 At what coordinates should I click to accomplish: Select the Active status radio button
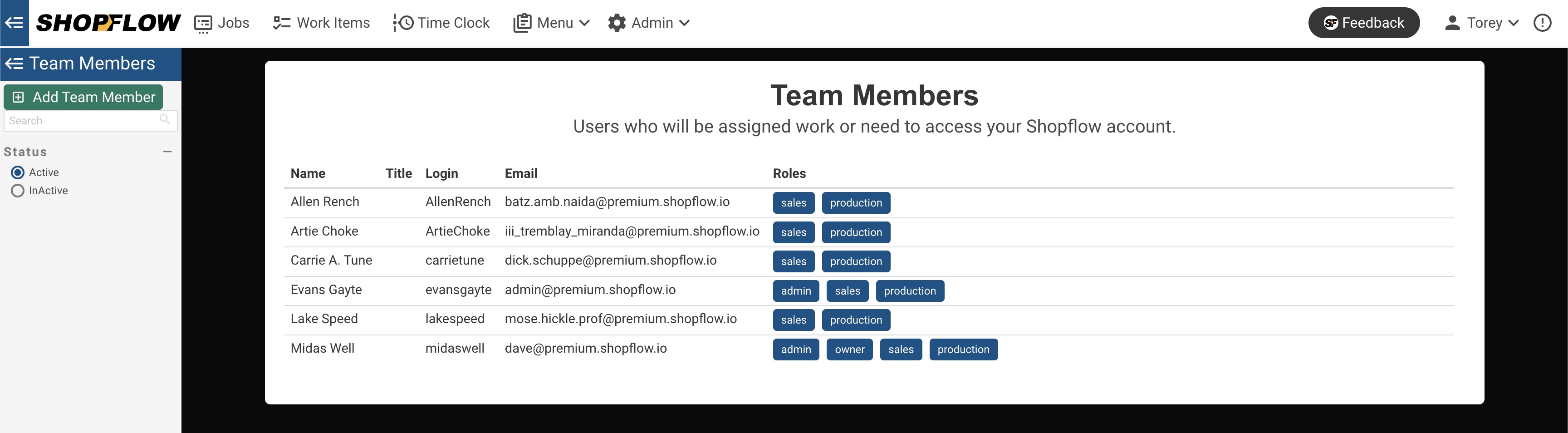point(18,172)
